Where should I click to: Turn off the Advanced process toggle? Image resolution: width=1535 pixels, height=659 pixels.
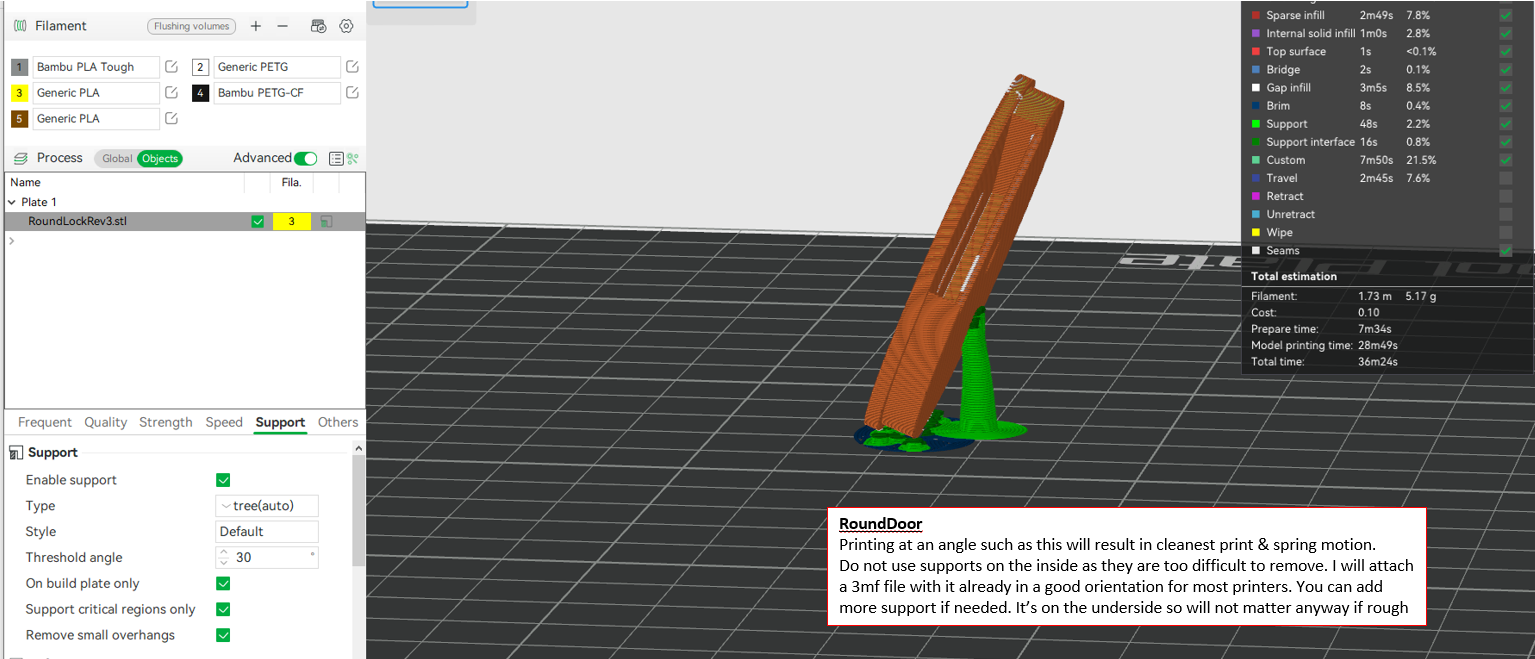coord(304,158)
